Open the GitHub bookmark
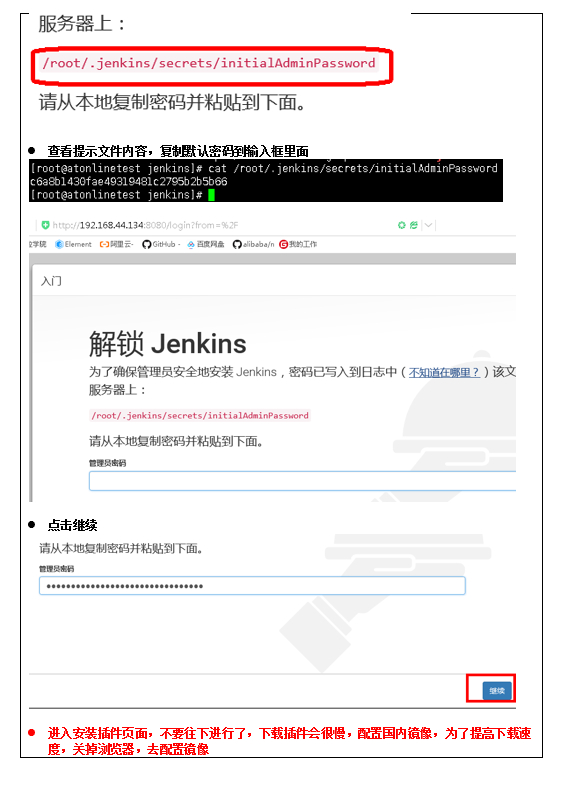Image resolution: width=572 pixels, height=793 pixels. 160,244
